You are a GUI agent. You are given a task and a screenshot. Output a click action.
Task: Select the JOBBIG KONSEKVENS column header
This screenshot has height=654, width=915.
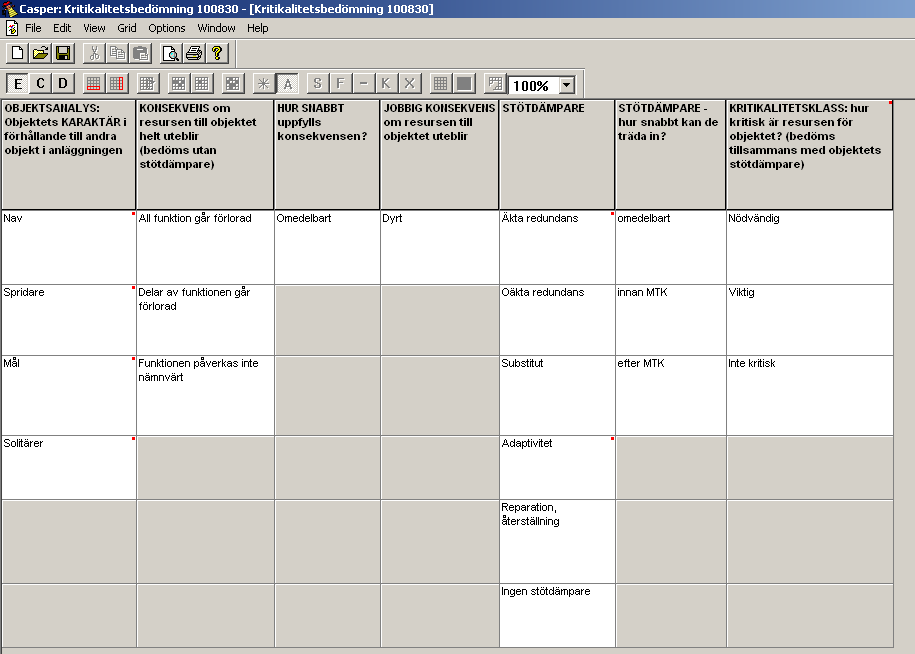[x=439, y=155]
